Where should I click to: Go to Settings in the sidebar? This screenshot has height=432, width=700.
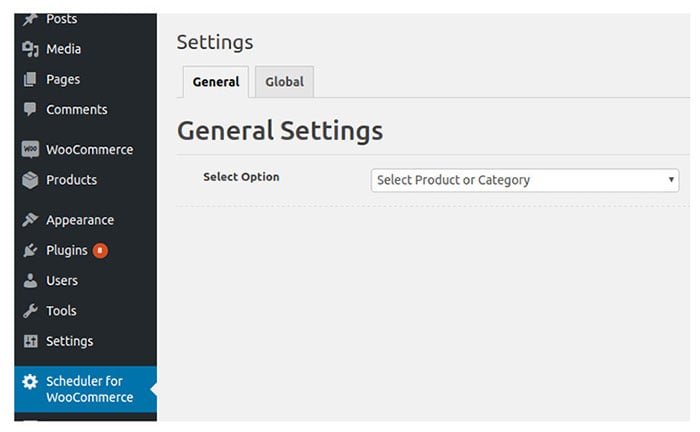[69, 341]
